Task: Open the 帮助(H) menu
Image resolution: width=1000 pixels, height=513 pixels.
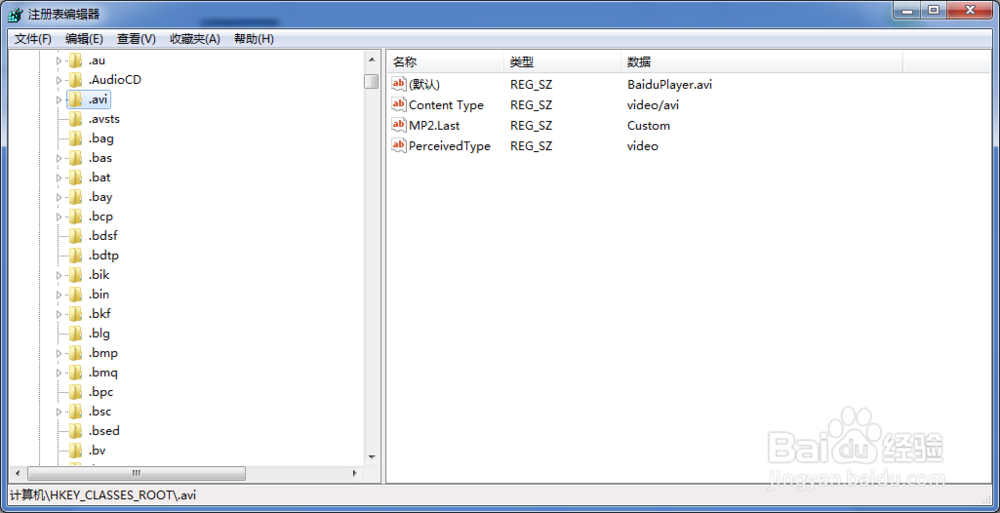Action: tap(254, 39)
